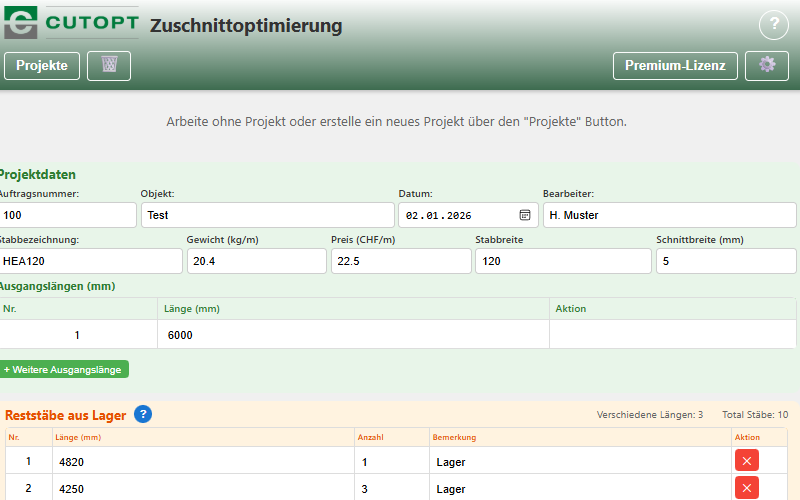Open the Projekte menu
800x500 pixels.
(42, 65)
